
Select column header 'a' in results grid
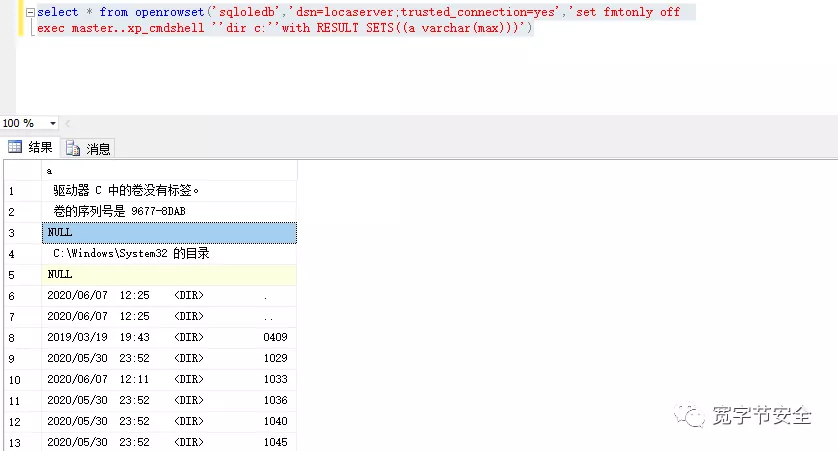pos(169,170)
